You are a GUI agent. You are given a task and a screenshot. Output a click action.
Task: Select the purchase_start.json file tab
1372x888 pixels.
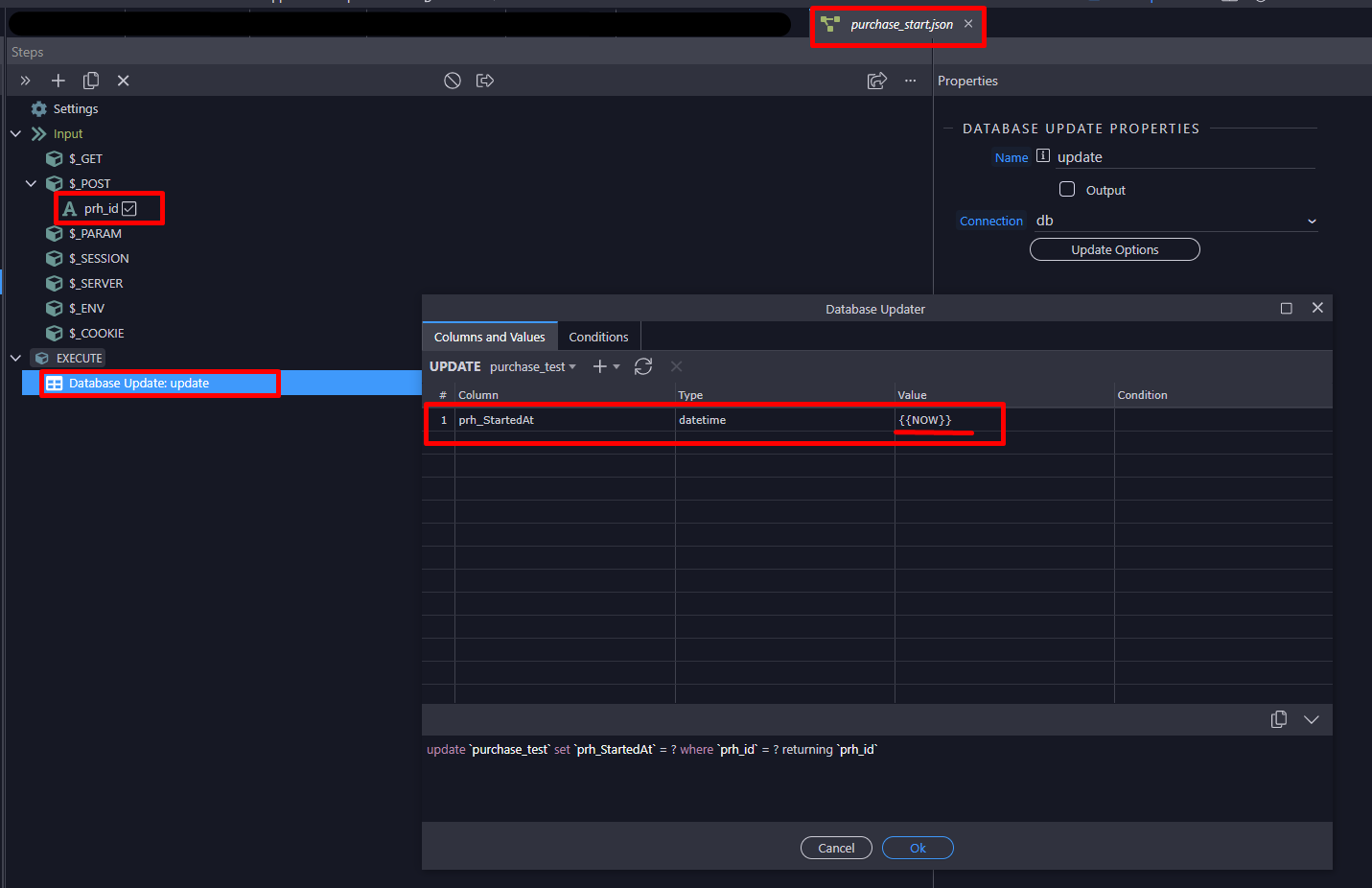[900, 25]
